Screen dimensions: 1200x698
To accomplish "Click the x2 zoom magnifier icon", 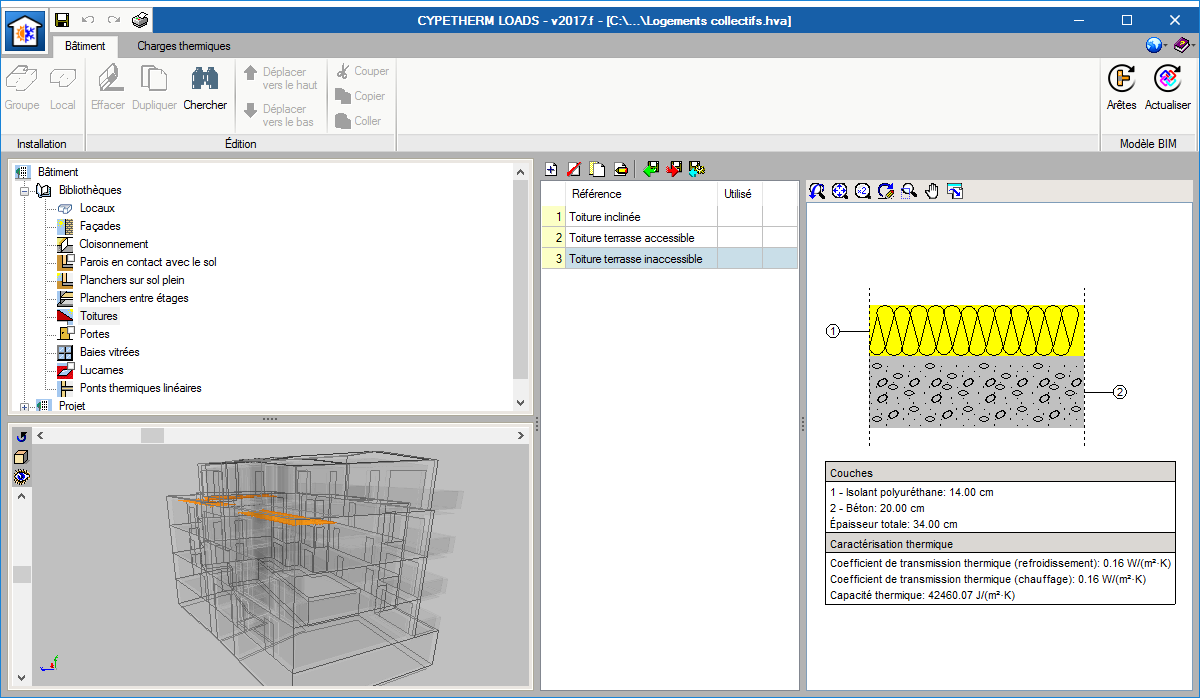I will tap(863, 191).
